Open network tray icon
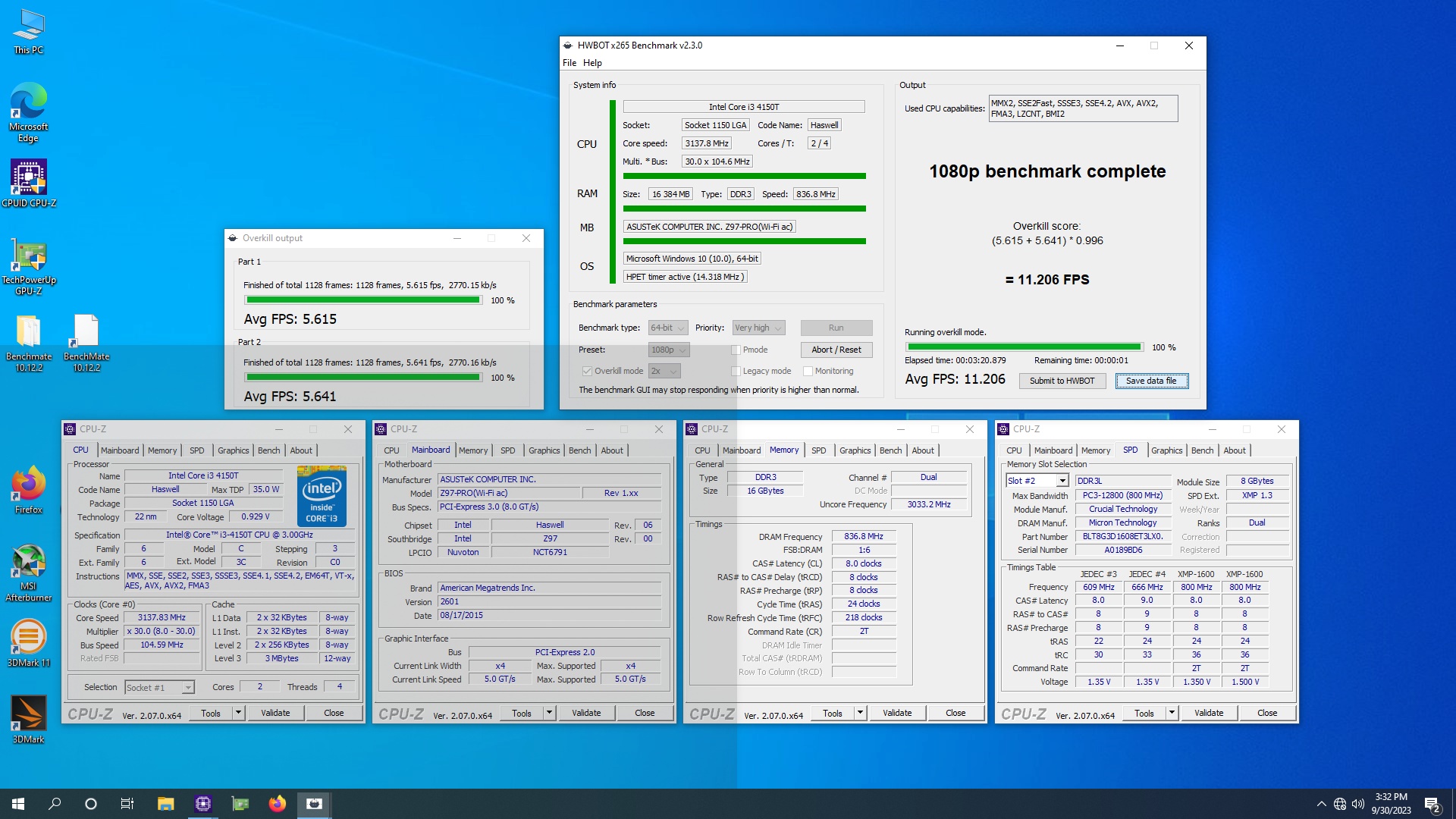This screenshot has height=819, width=1456. tap(1340, 804)
